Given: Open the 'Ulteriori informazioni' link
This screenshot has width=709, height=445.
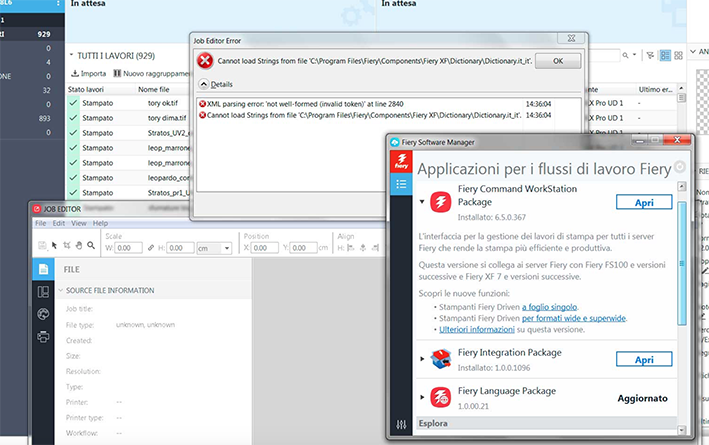Looking at the screenshot, I should pos(477,329).
